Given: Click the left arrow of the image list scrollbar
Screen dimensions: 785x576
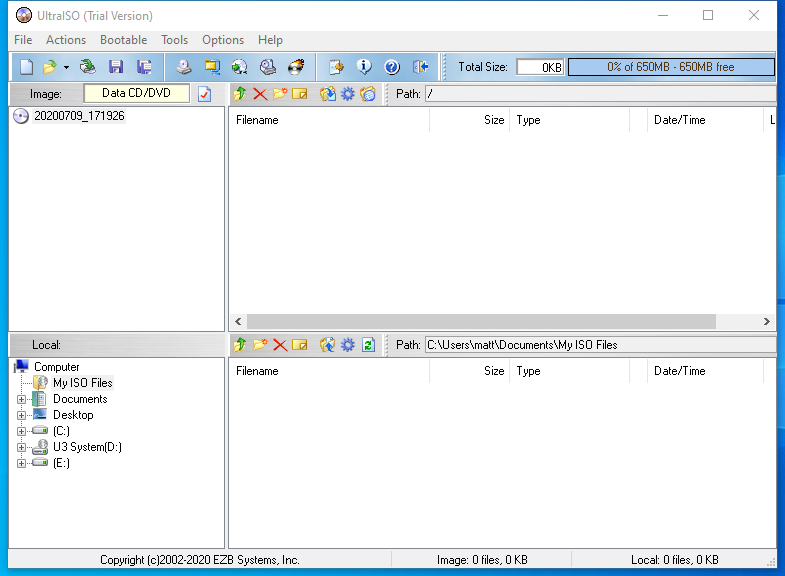Looking at the screenshot, I should (x=238, y=321).
